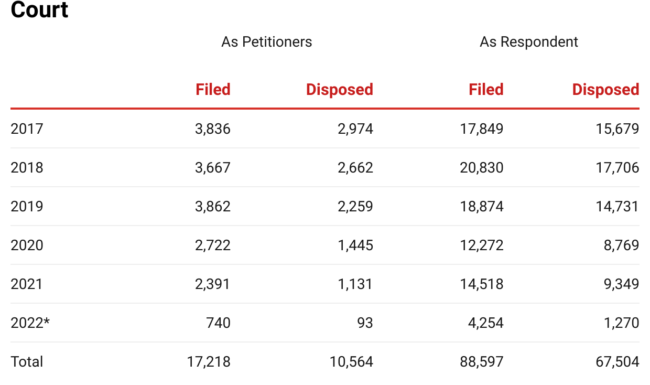
Task: Click the 2020 row label
Action: click(x=27, y=245)
